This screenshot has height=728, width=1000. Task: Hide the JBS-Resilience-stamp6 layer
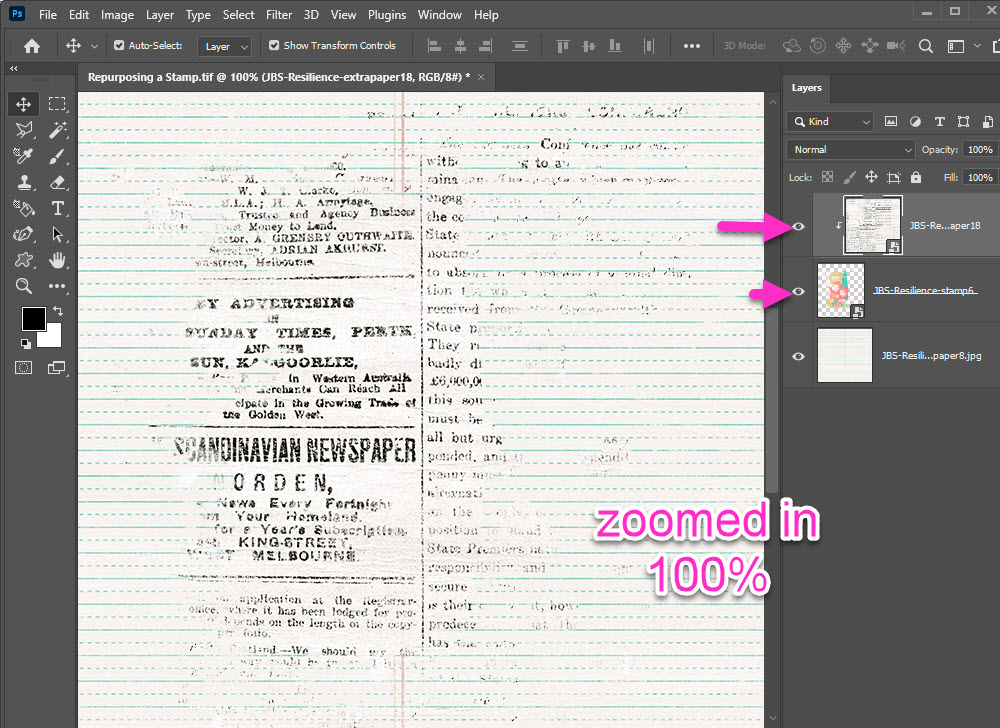coord(798,291)
